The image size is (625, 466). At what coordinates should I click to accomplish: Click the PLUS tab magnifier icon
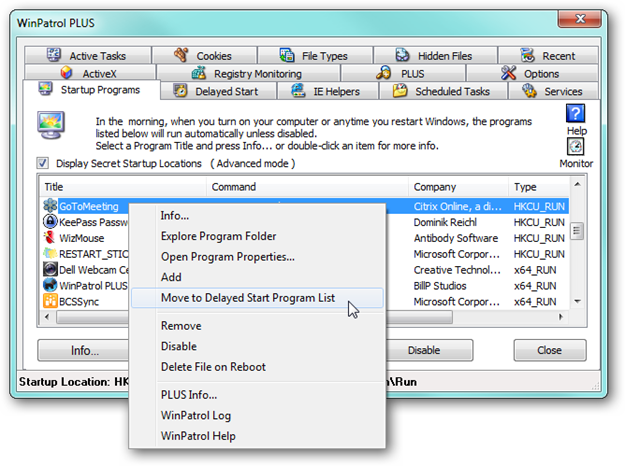click(384, 73)
